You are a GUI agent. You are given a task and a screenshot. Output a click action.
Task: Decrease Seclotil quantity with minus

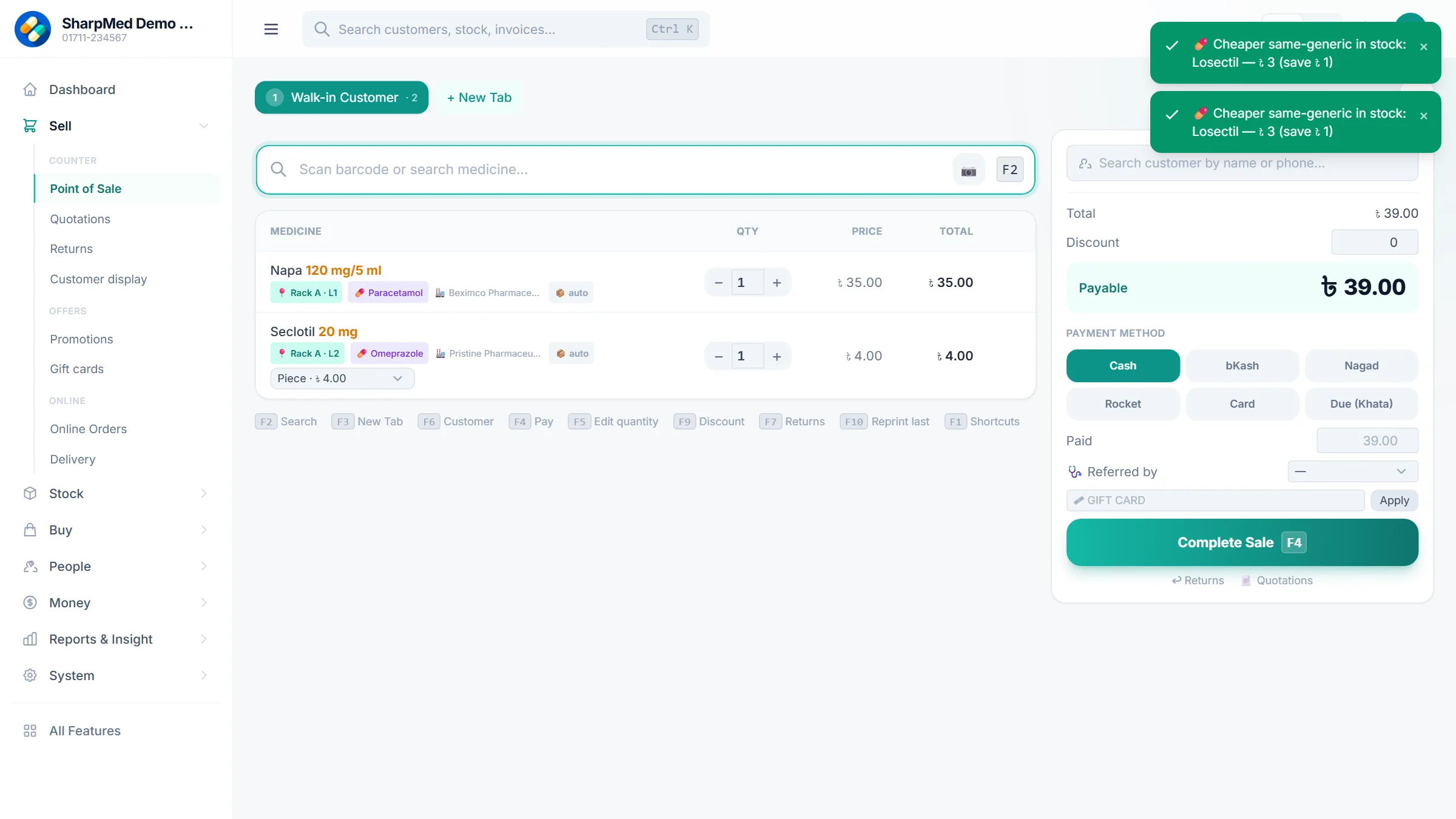(718, 356)
